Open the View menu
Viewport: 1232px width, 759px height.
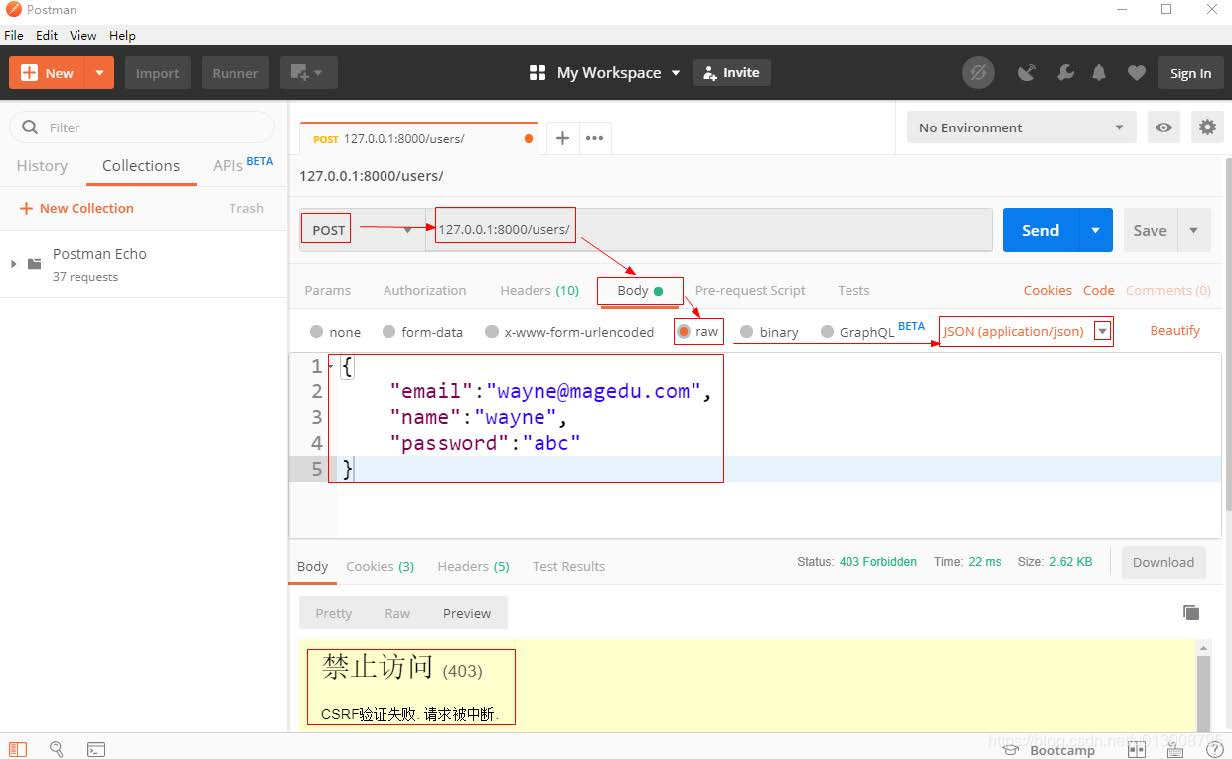(x=83, y=35)
